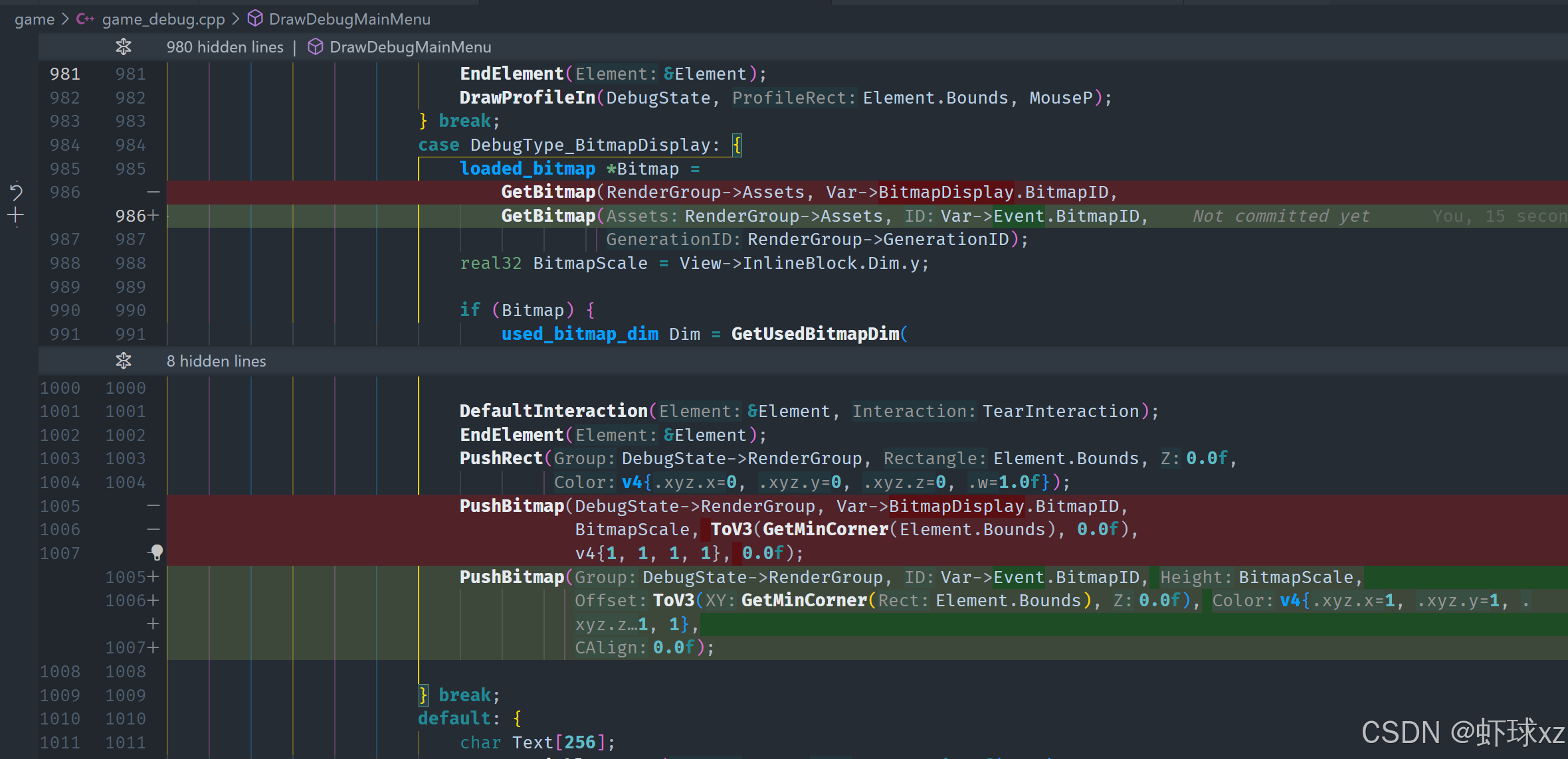This screenshot has height=759, width=1568.
Task: Expand the 980 hidden lines region
Action: 225,47
